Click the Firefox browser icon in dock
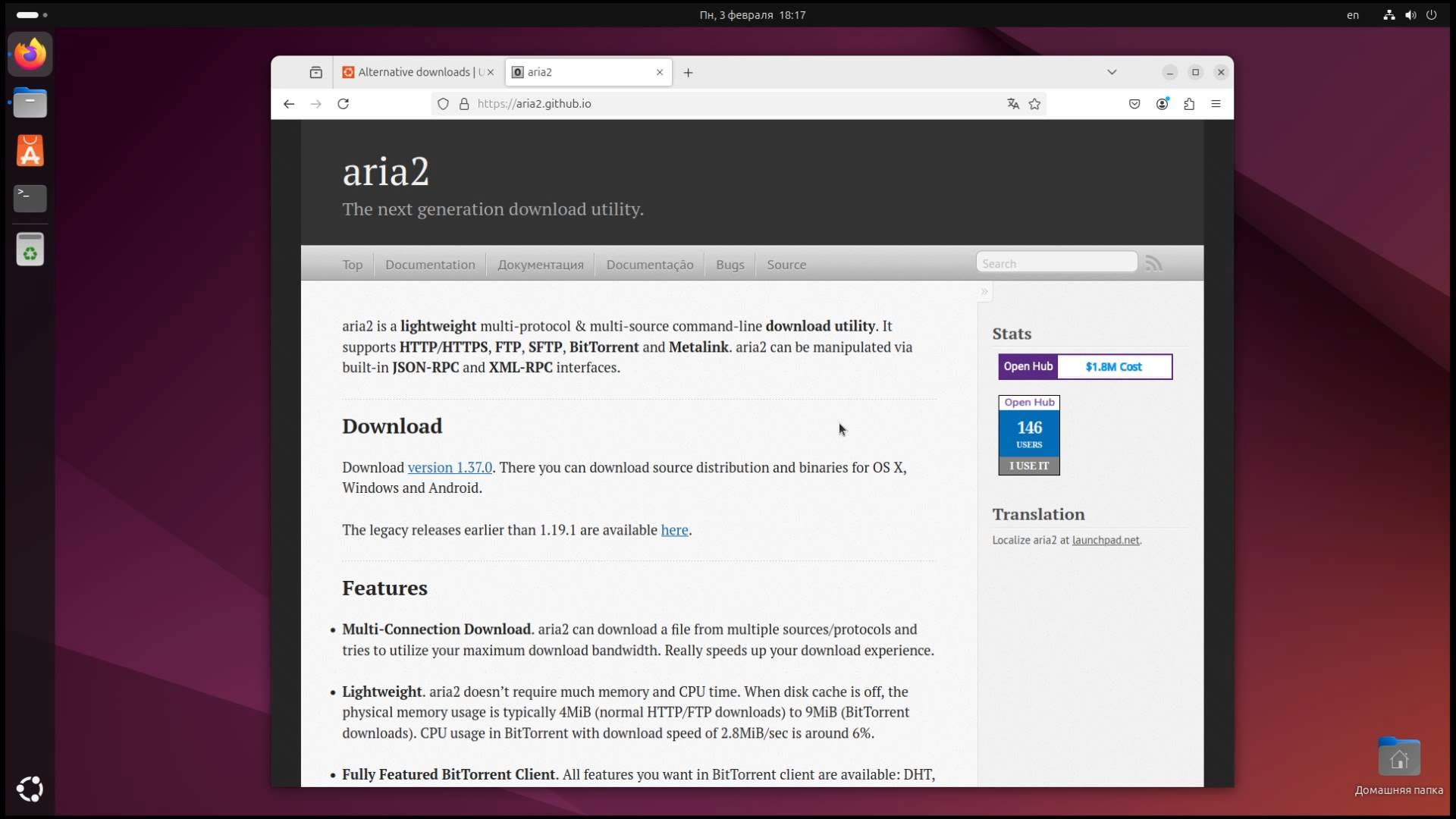Screen dimensions: 1456x819 (x=29, y=55)
